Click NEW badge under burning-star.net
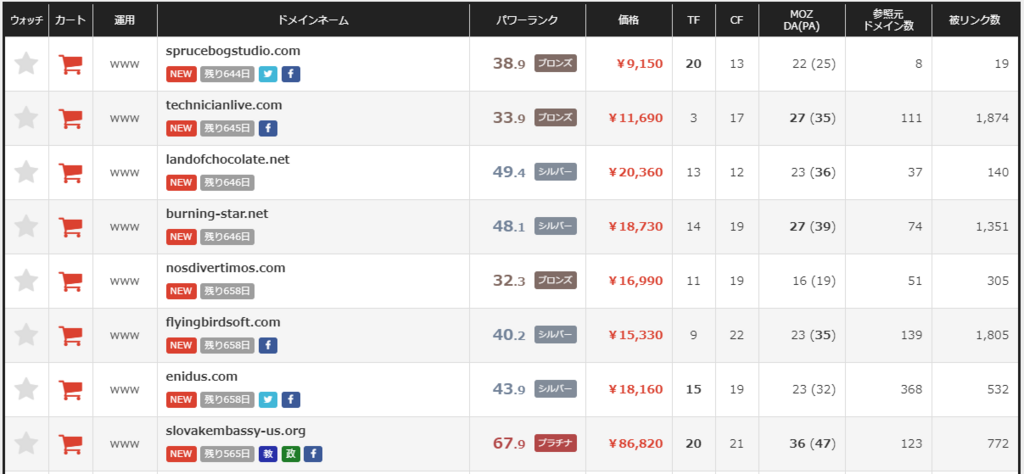Screen dimensions: 1024x474 pyautogui.click(x=181, y=236)
